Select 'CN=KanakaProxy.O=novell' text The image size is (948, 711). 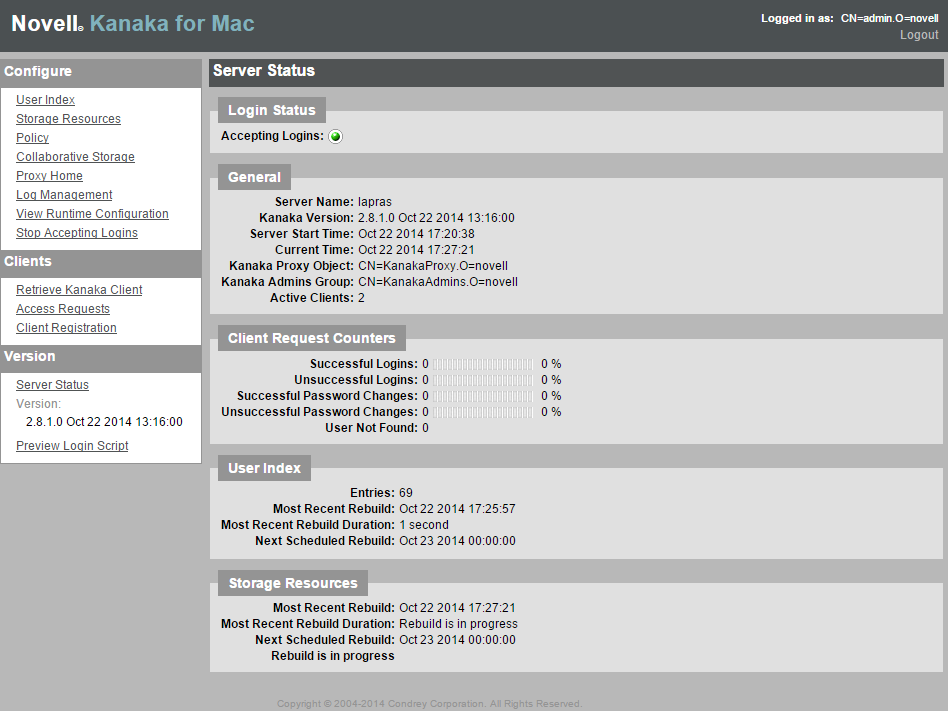coord(433,266)
